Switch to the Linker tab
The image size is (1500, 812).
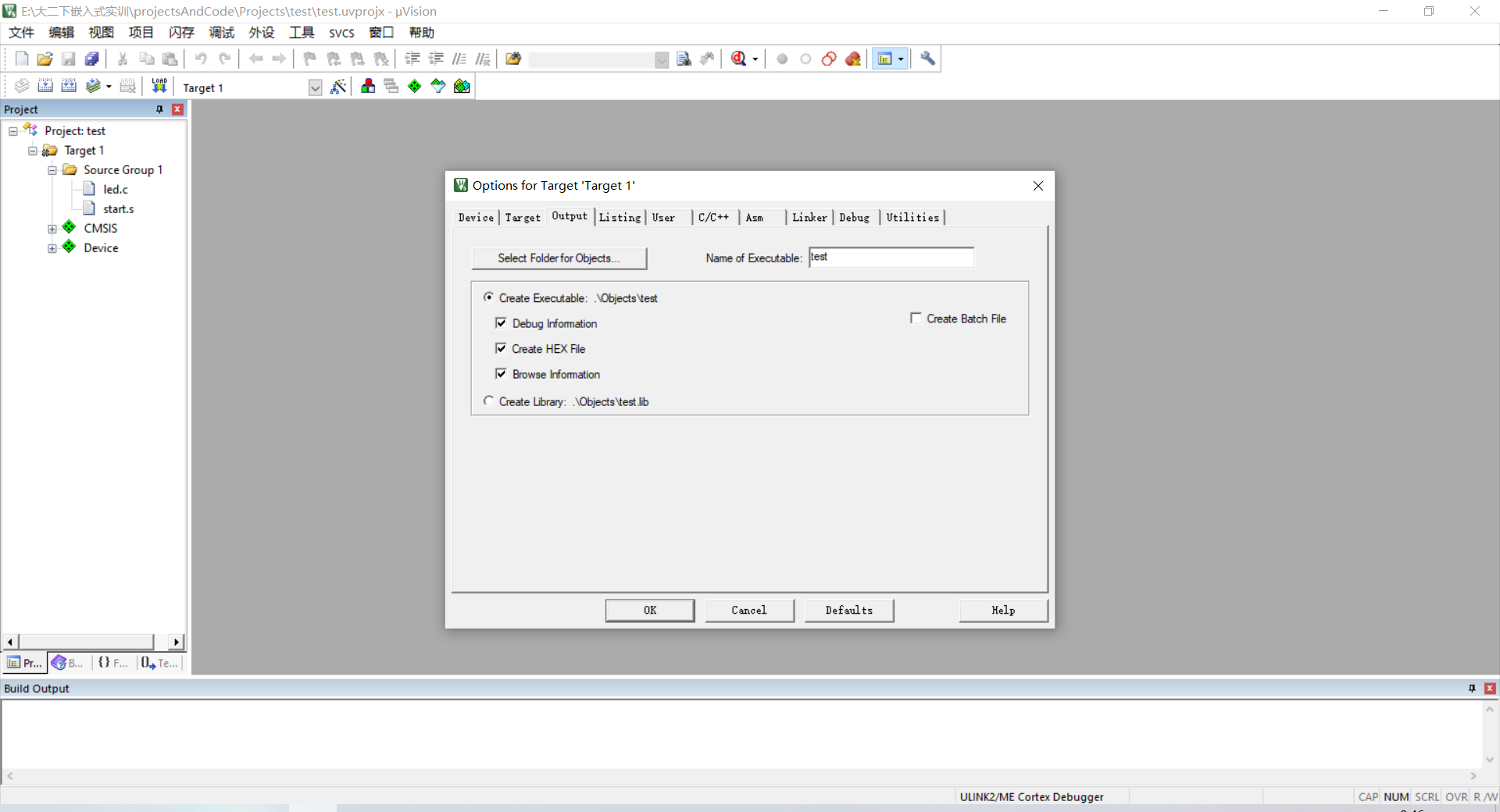(809, 218)
